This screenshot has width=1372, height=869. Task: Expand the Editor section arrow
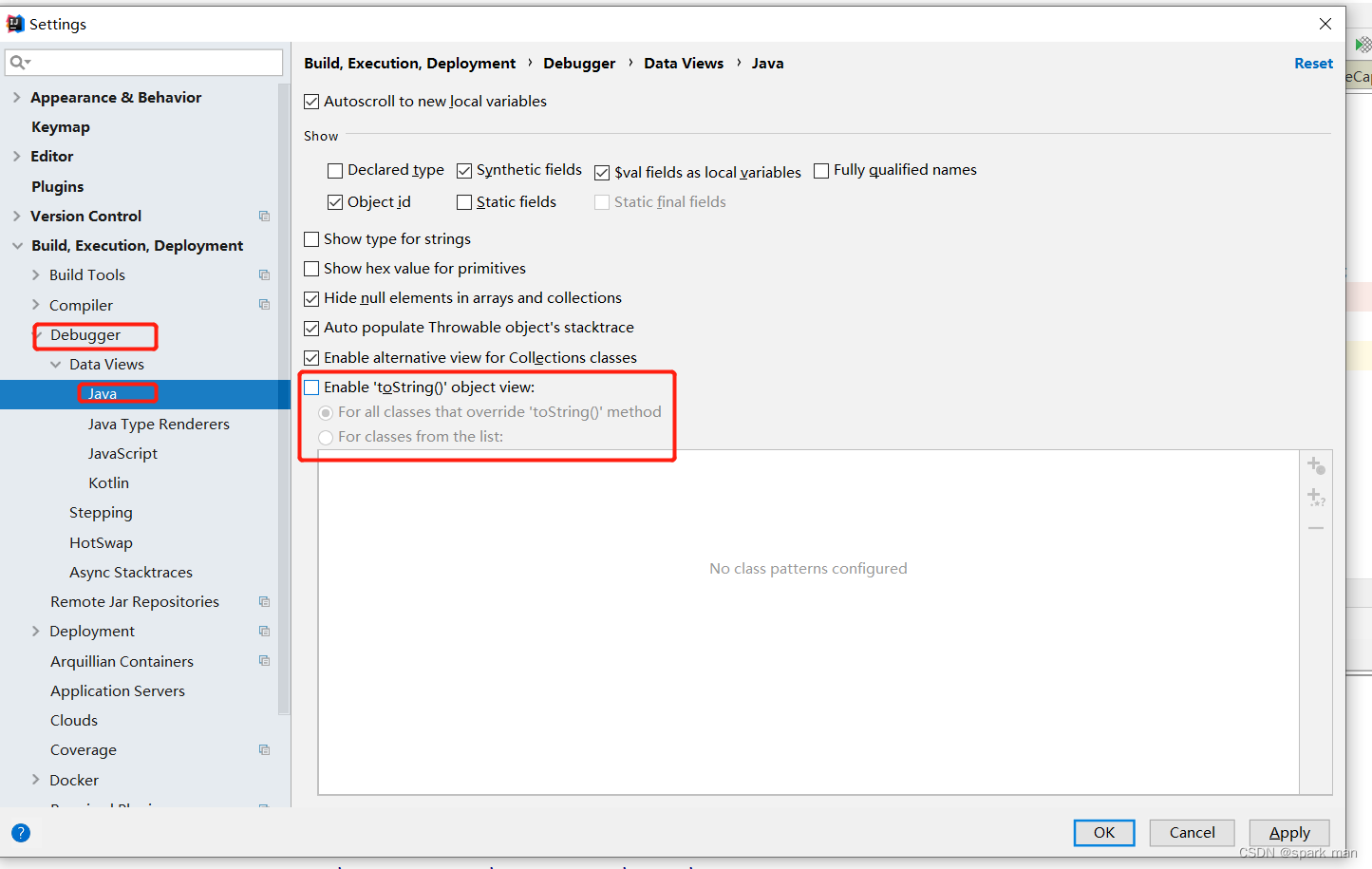pyautogui.click(x=16, y=156)
